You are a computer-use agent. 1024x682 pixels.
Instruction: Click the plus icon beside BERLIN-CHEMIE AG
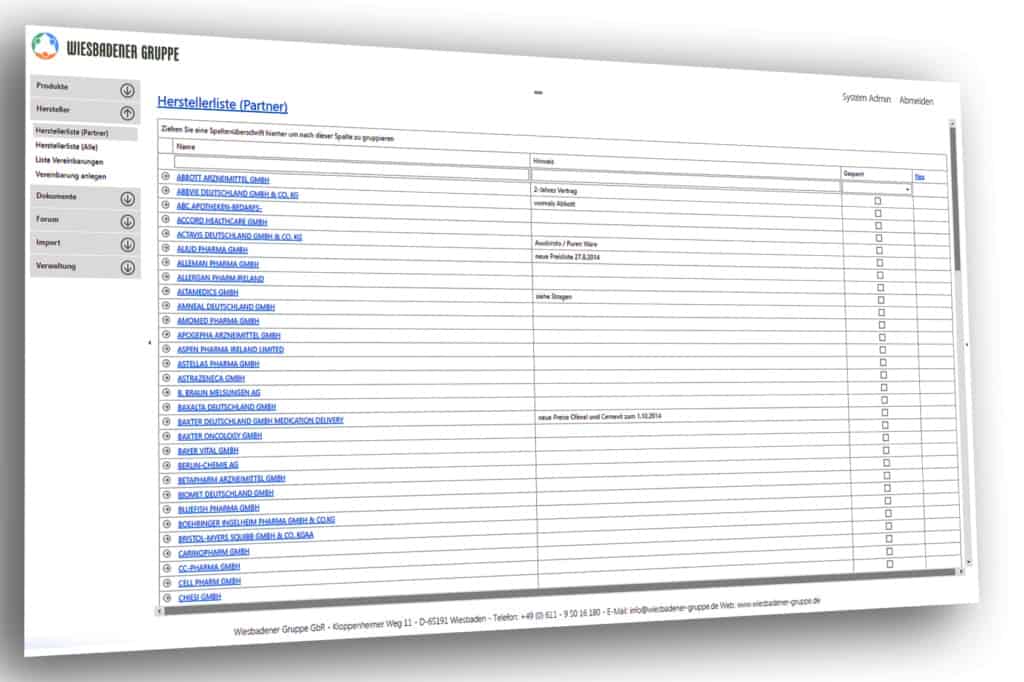tap(166, 465)
